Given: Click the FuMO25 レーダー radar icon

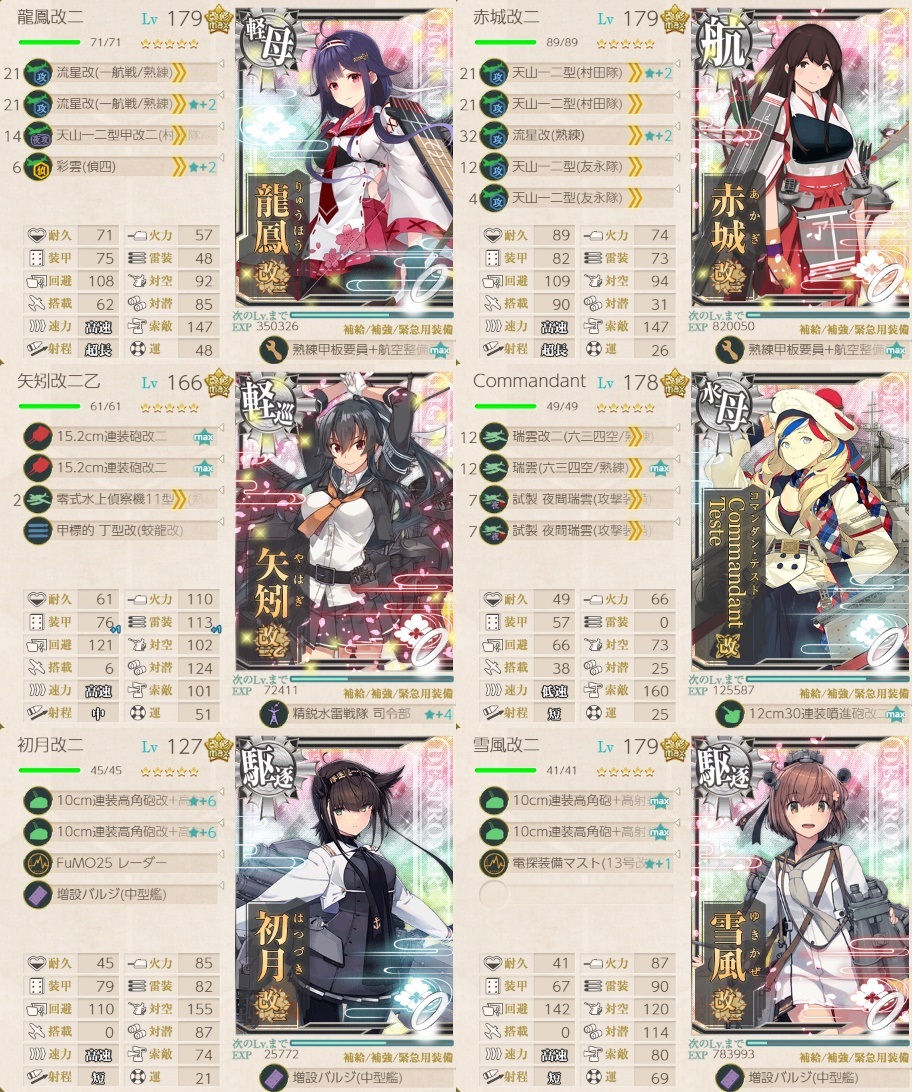Looking at the screenshot, I should 38,863.
